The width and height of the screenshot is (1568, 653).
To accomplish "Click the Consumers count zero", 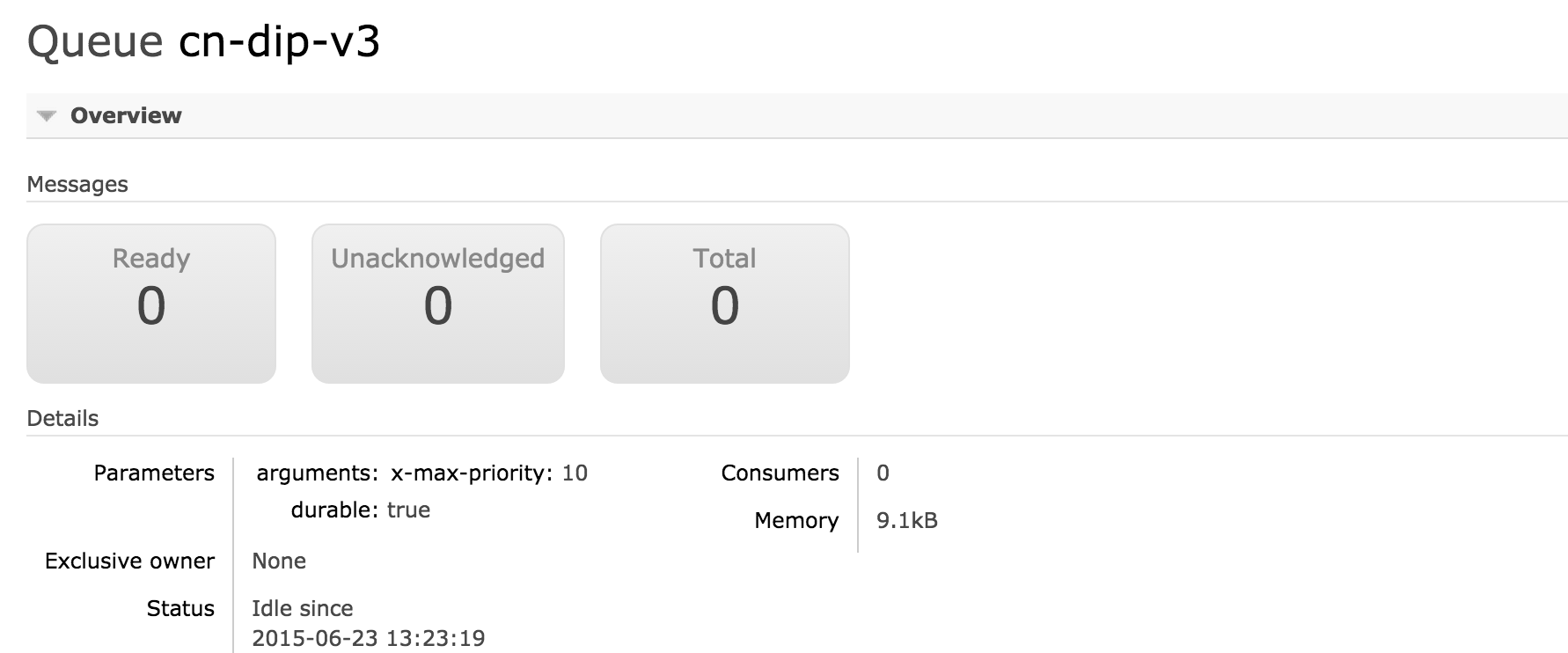I will click(881, 473).
